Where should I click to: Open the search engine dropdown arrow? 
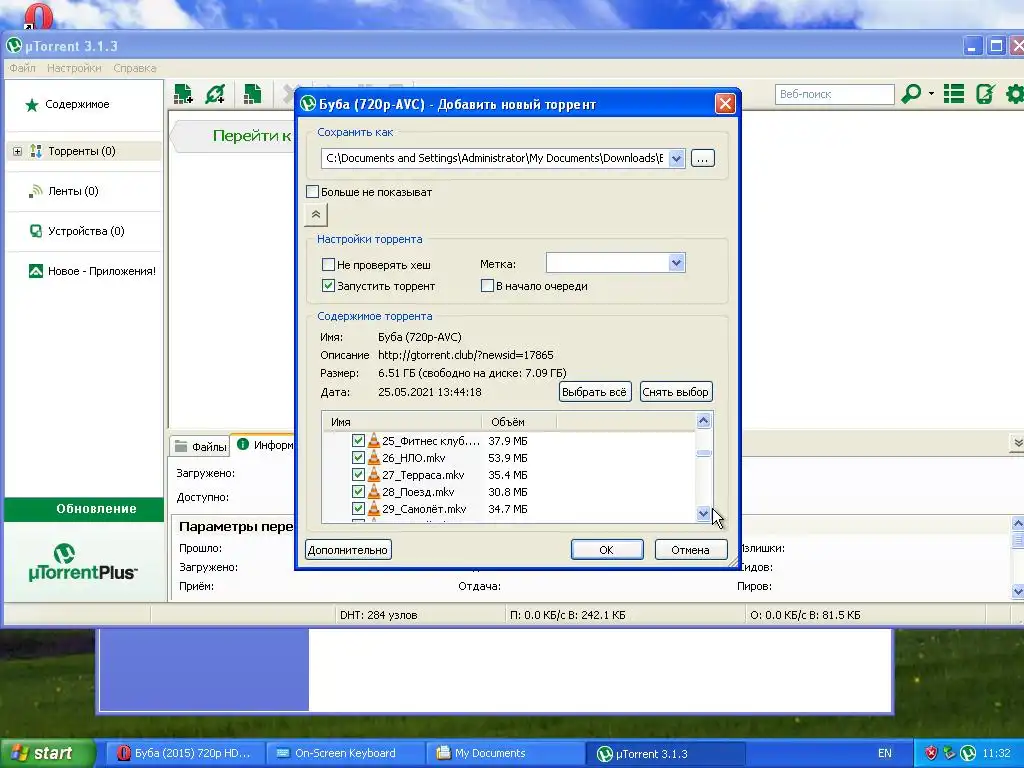click(931, 94)
